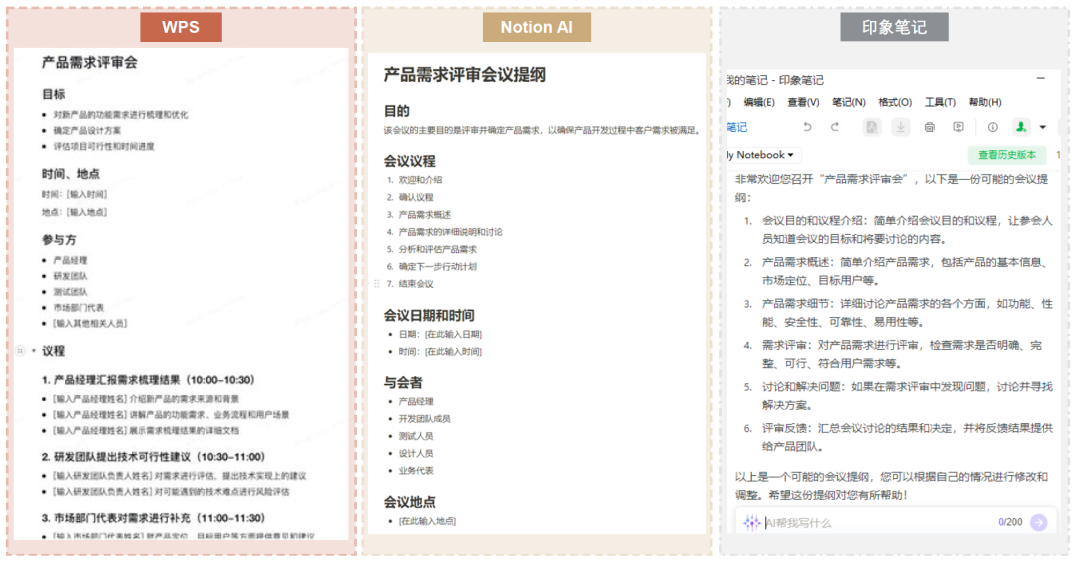The width and height of the screenshot is (1080, 563).
Task: Click the 会议议程 heading in Notion
Action: point(410,161)
